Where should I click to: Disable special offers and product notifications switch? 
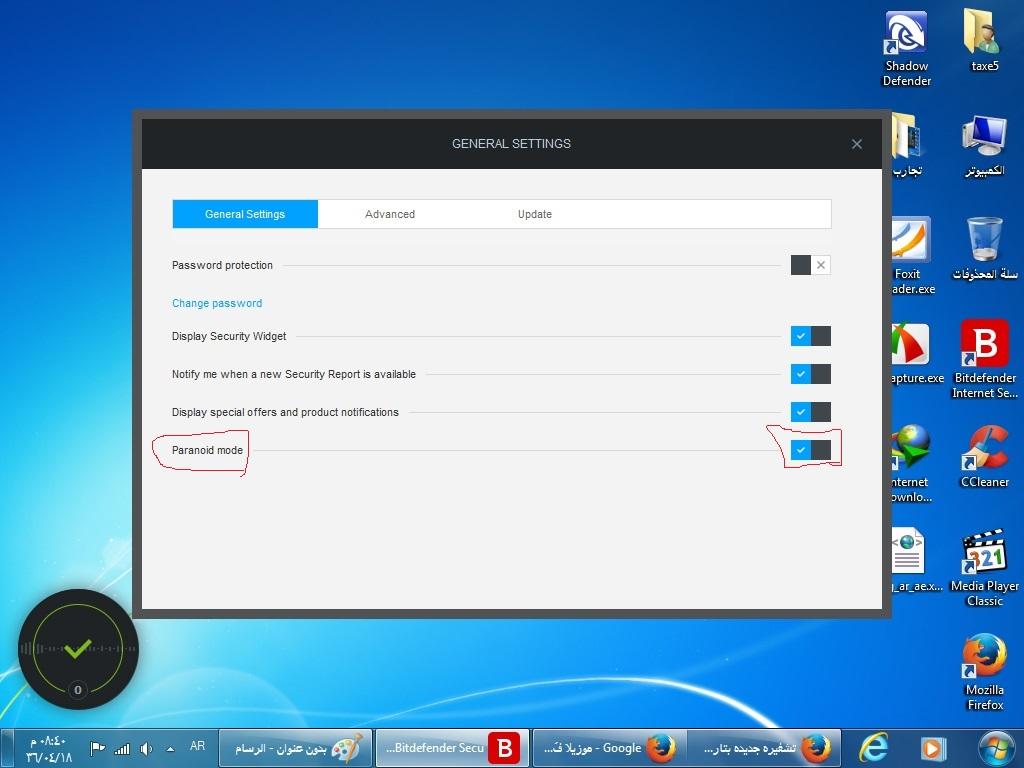tap(810, 412)
